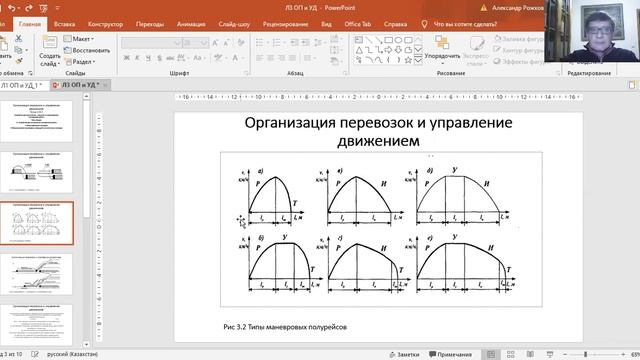Click the Undo arrow in title bar

[11, 8]
